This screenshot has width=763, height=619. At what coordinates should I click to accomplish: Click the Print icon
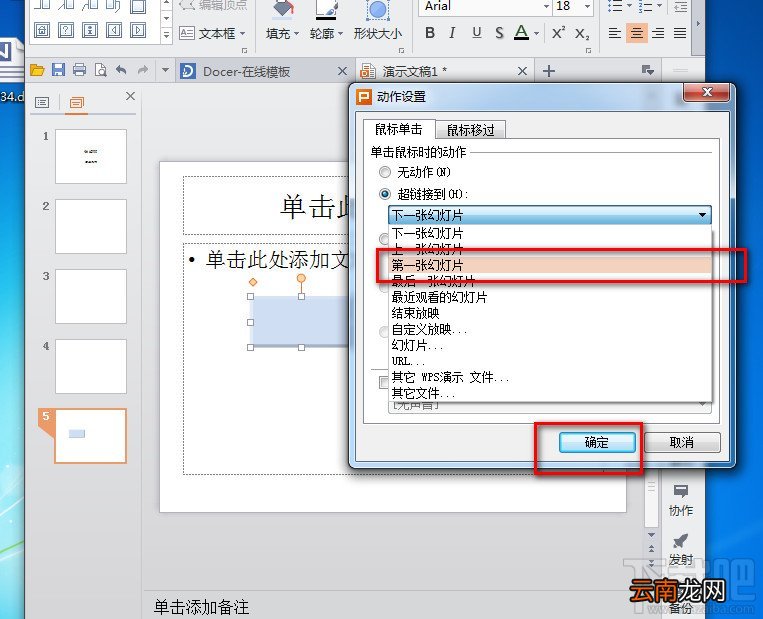[79, 71]
